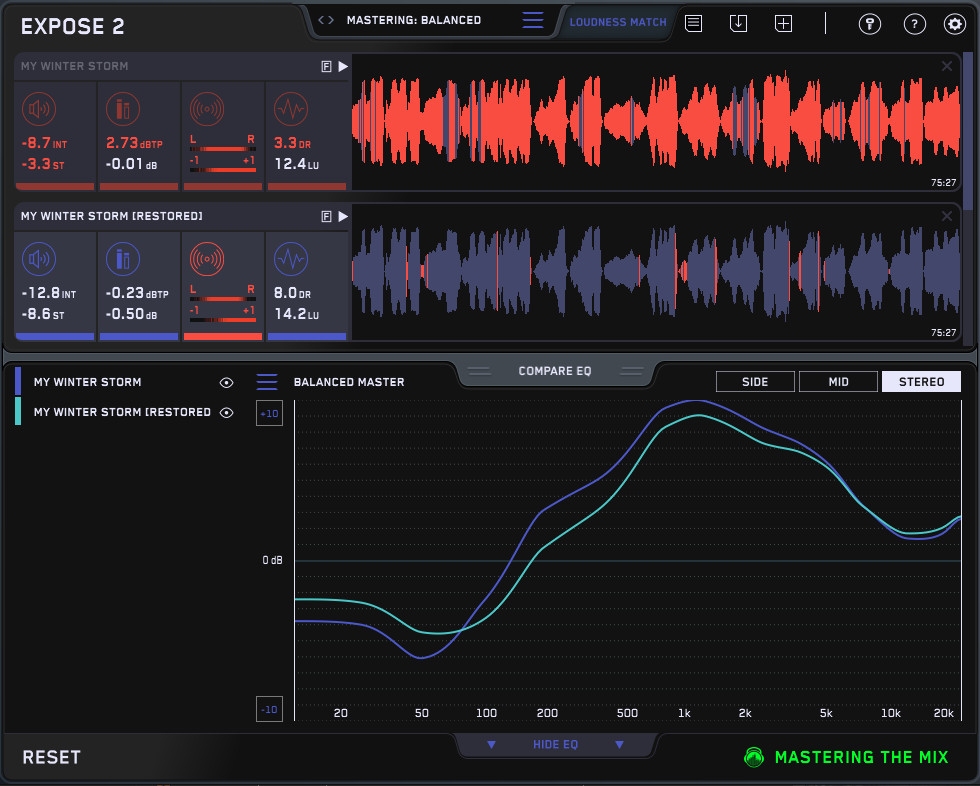Click the +10 dB scale box

click(269, 413)
